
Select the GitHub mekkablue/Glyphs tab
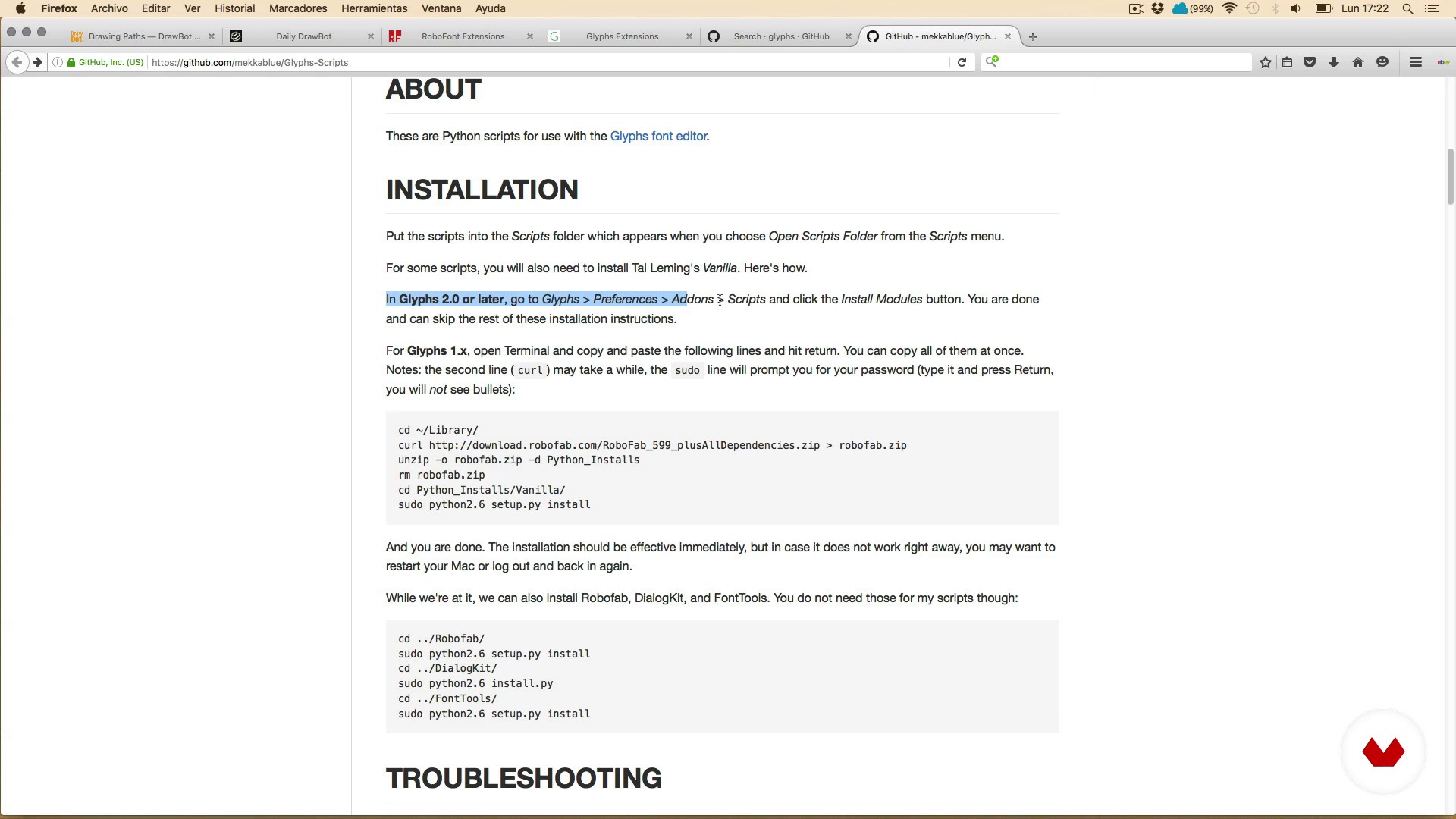tap(940, 36)
